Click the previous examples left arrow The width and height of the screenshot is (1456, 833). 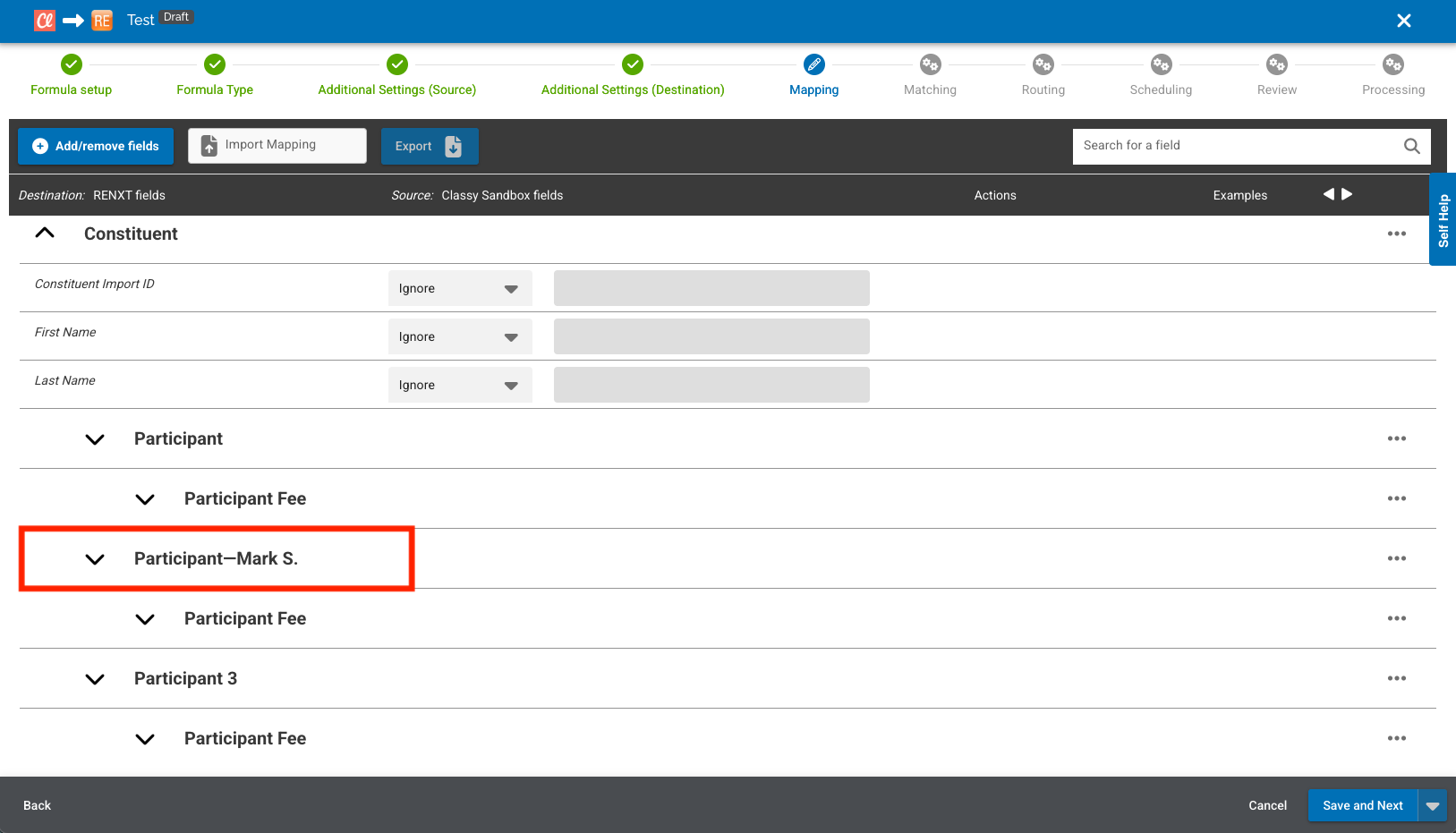click(1328, 194)
